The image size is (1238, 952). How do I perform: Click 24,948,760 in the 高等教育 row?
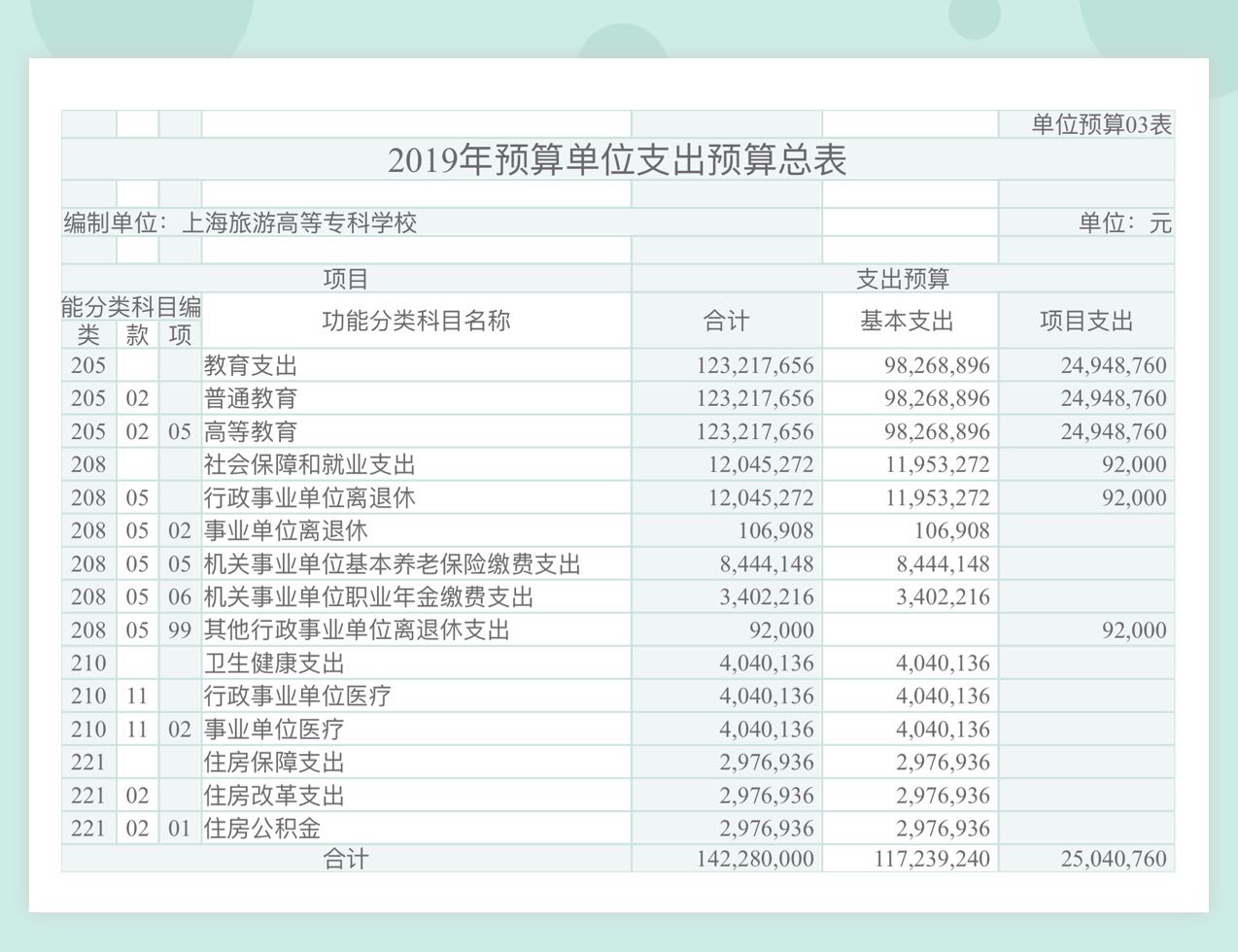click(1114, 432)
